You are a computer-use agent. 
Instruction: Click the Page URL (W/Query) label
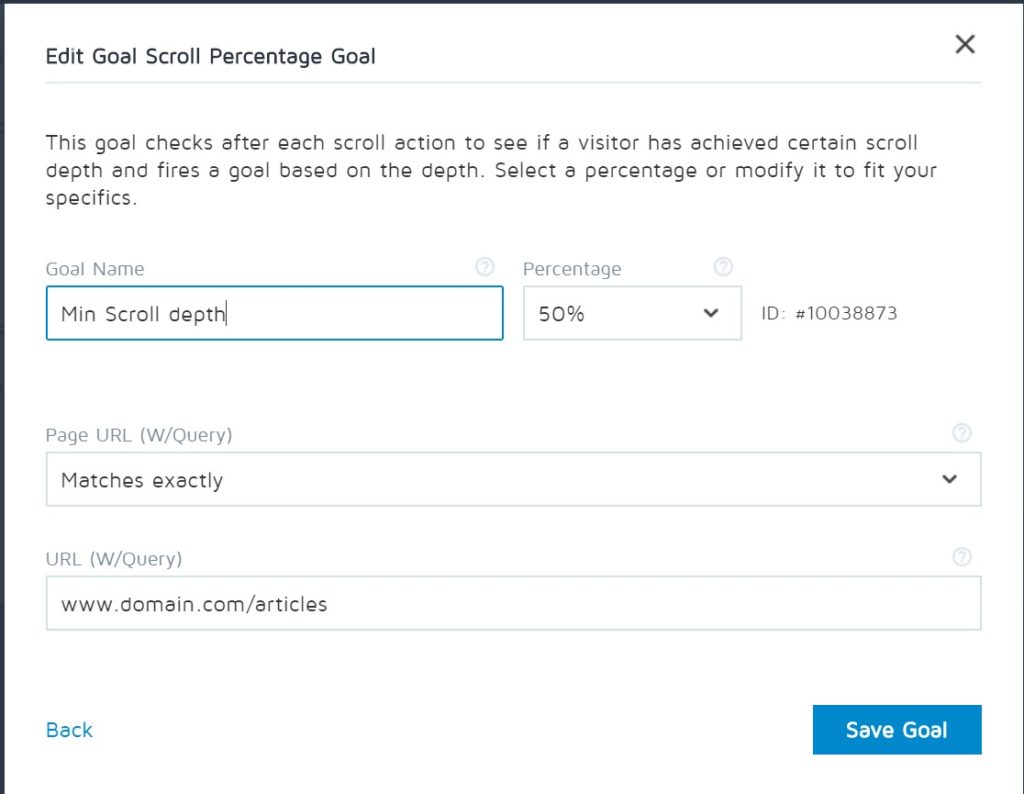click(x=139, y=435)
